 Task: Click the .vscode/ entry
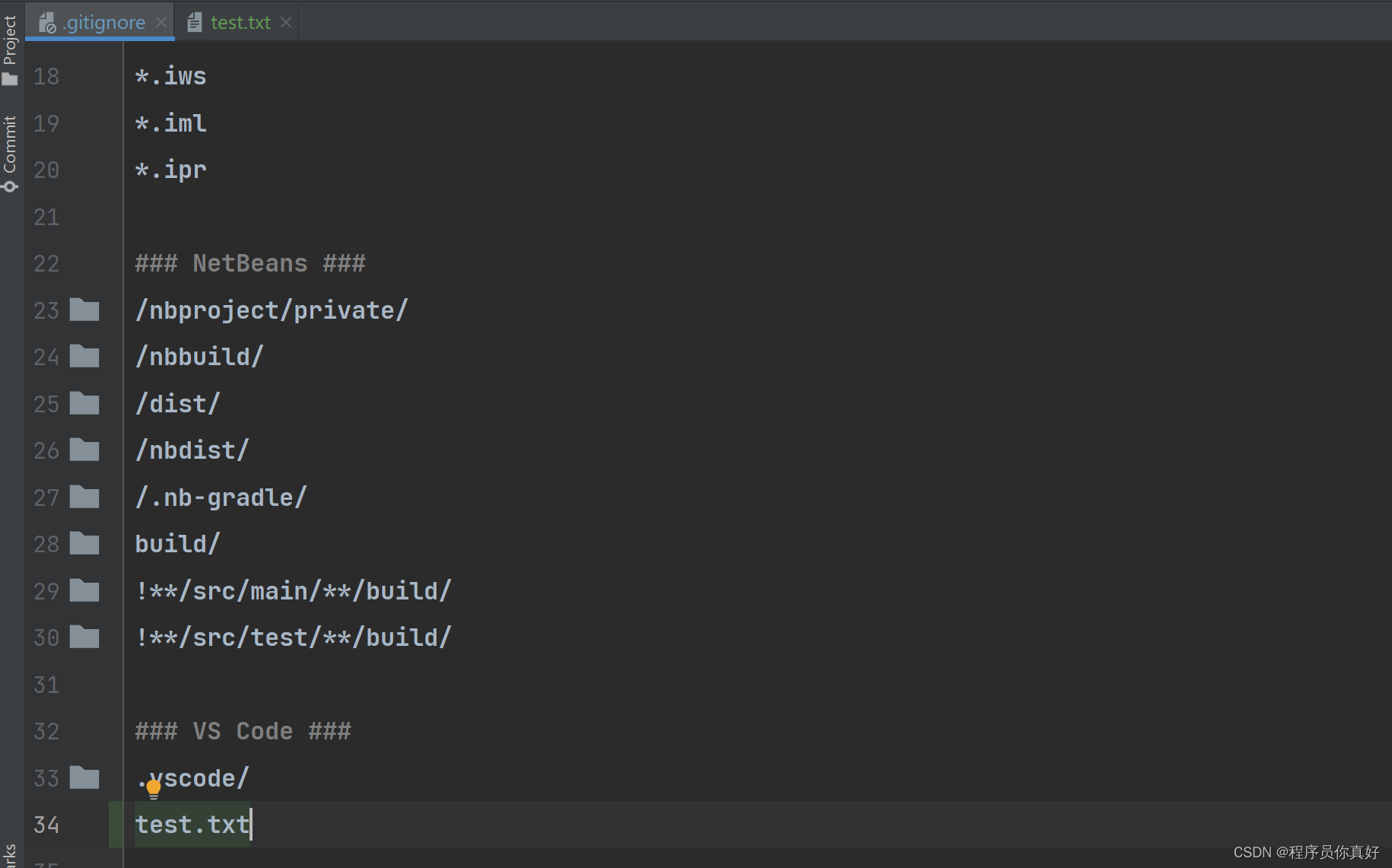(x=192, y=778)
